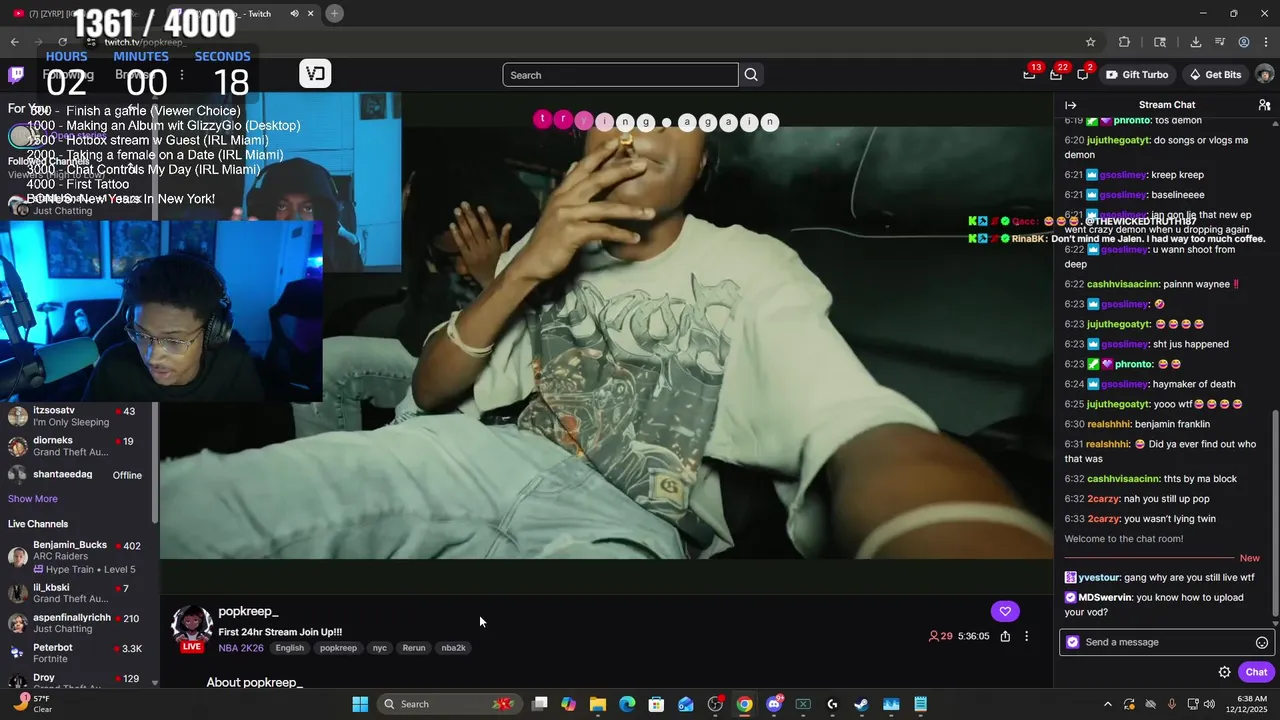Open Chrome media controls icon
The image size is (1280, 720).
pyautogui.click(x=1220, y=42)
